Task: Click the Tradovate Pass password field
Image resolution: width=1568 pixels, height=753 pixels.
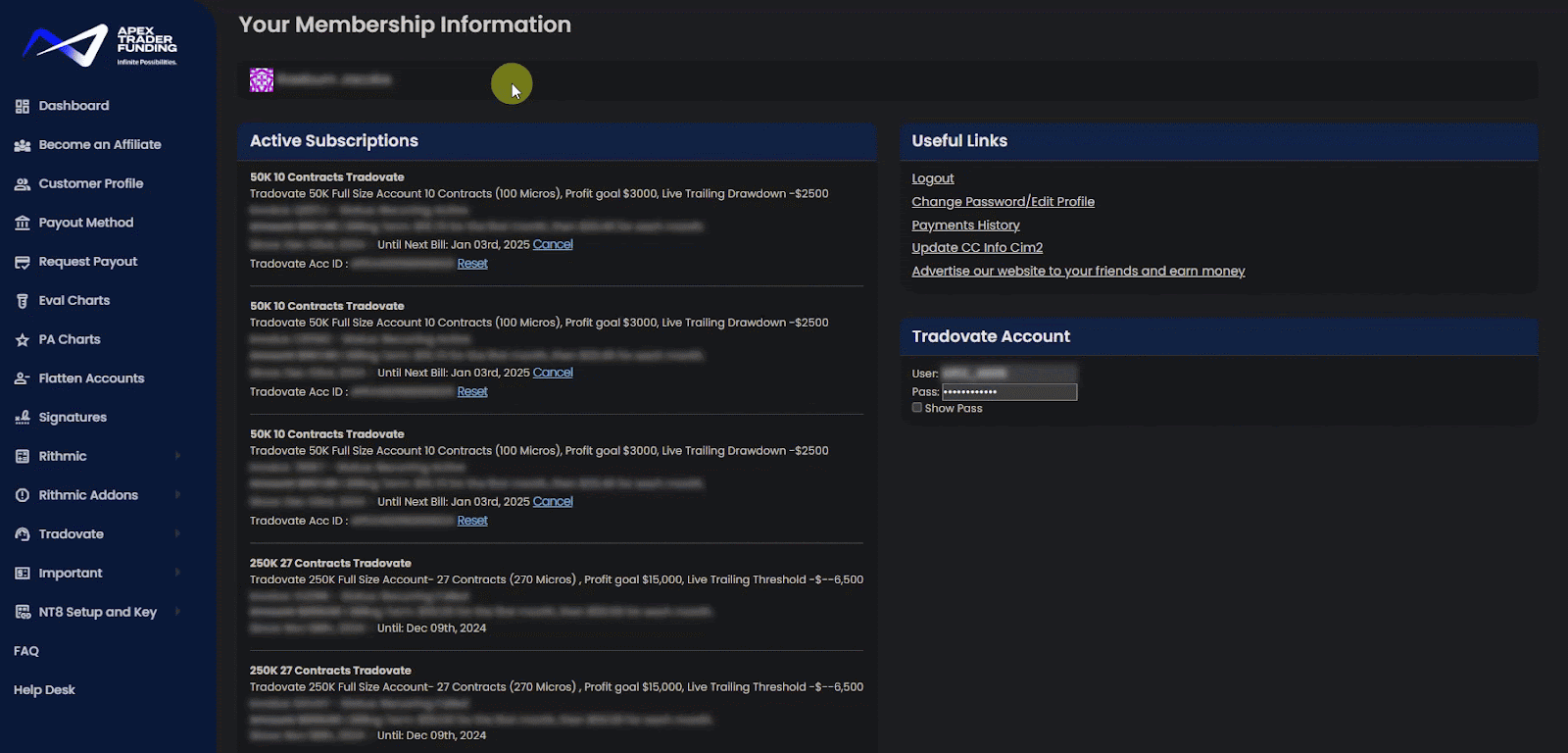Action: pyautogui.click(x=1009, y=392)
